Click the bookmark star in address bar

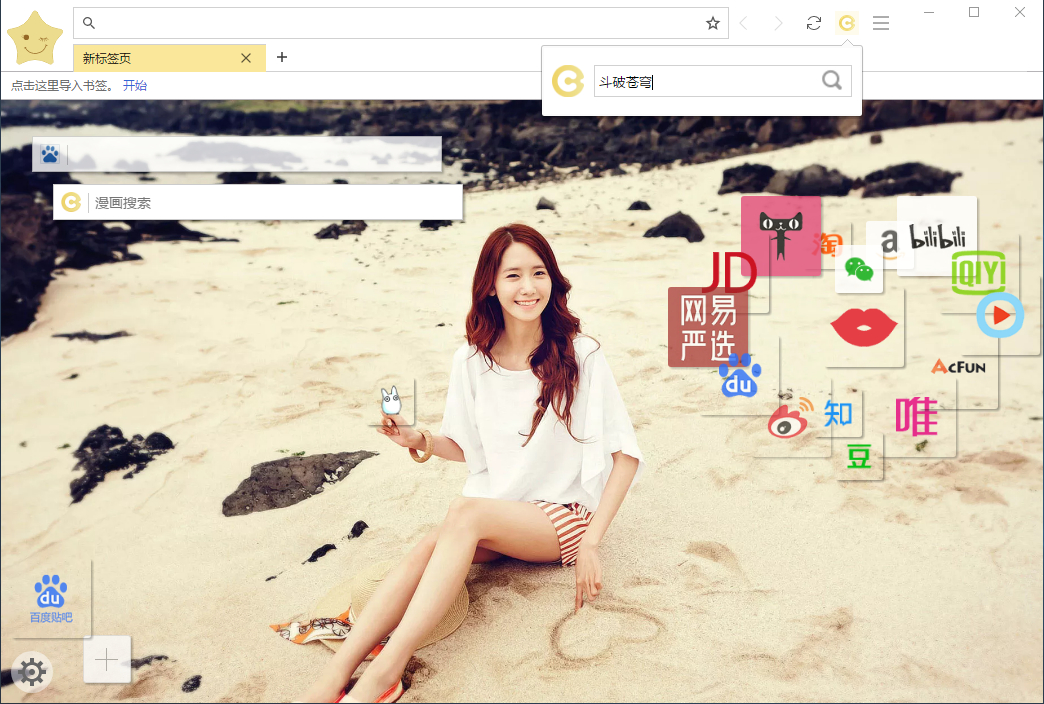[x=712, y=23]
